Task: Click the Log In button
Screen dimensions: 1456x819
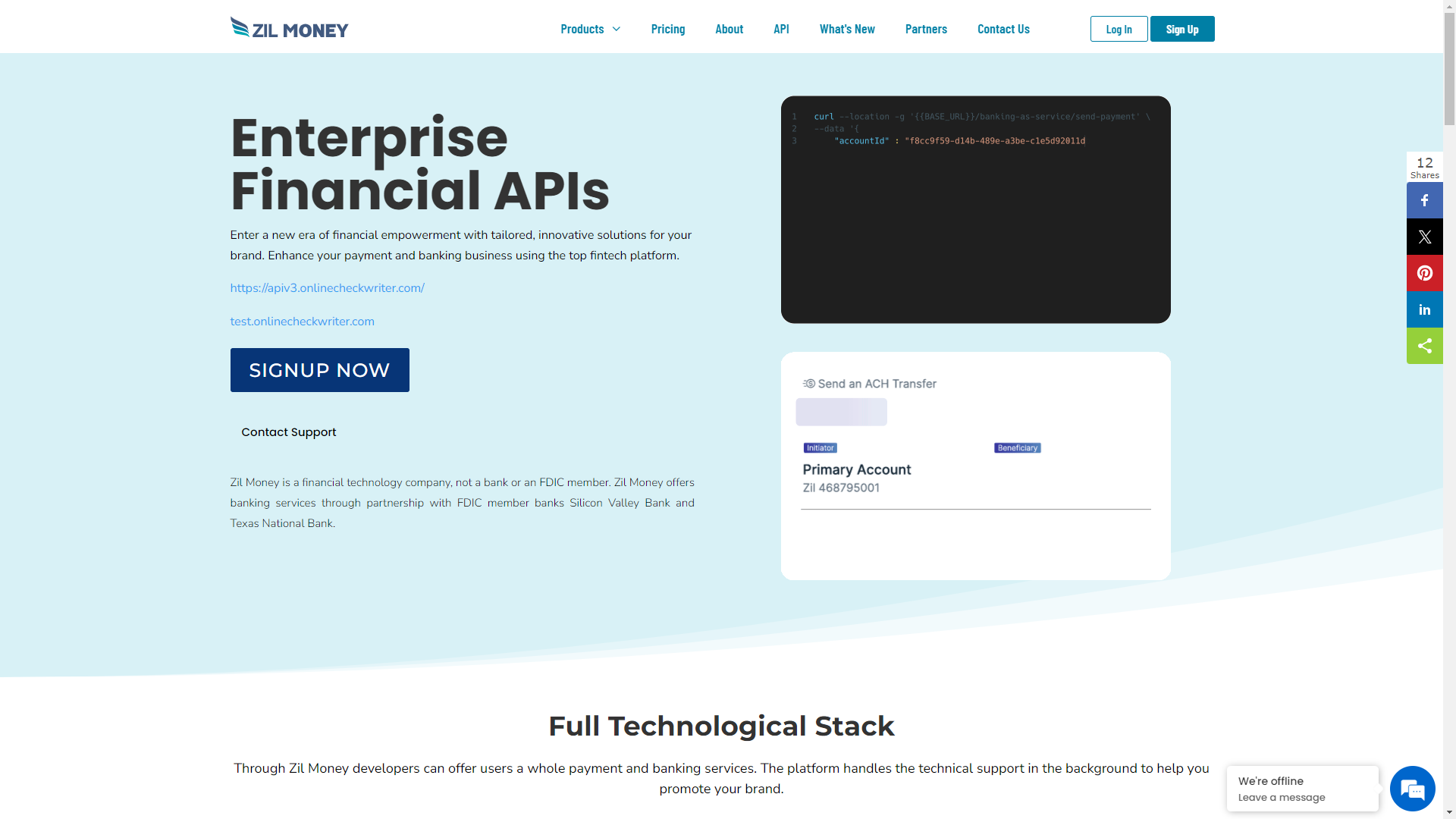Action: [1119, 29]
